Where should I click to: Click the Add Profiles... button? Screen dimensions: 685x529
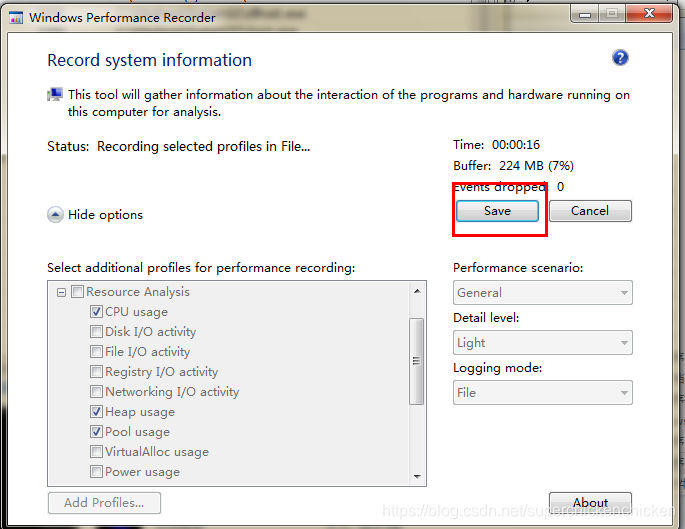pos(104,503)
